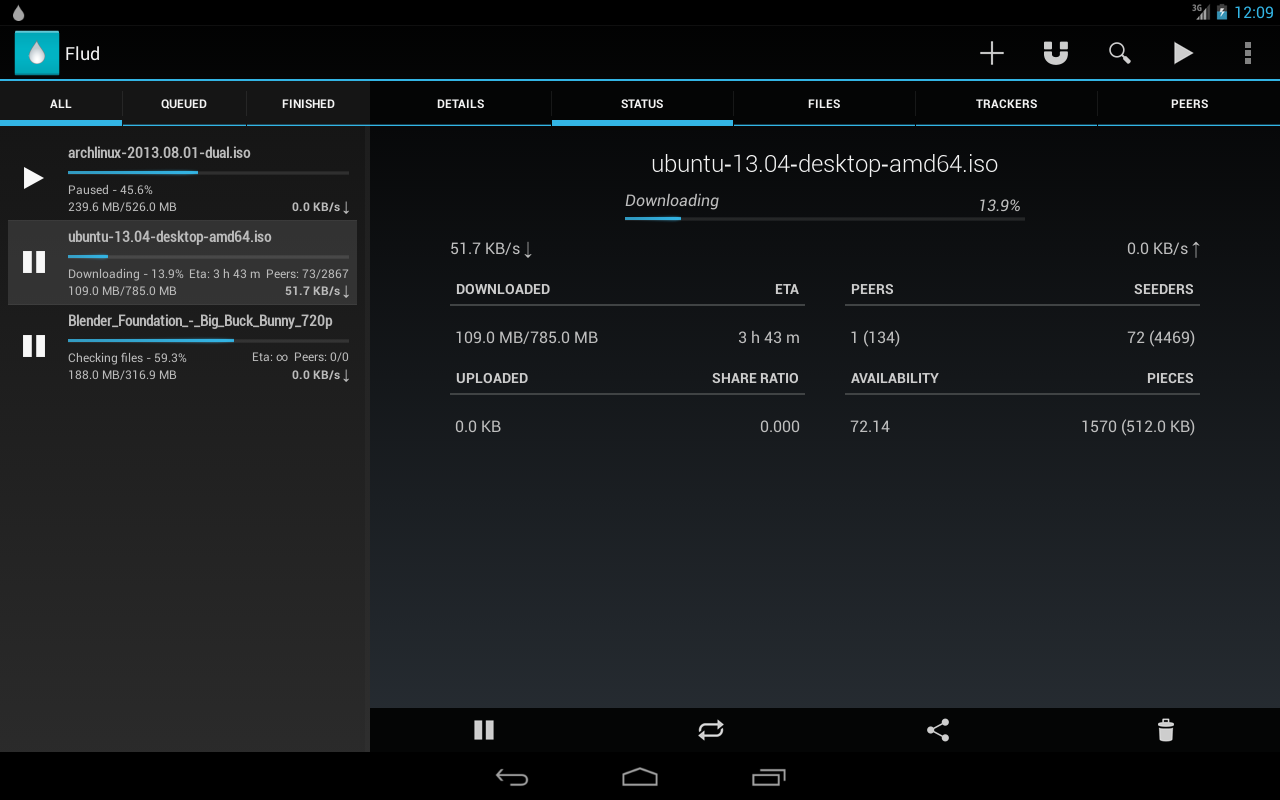Click the PEERS header in status panel
Viewport: 1280px width, 800px height.
coord(872,289)
